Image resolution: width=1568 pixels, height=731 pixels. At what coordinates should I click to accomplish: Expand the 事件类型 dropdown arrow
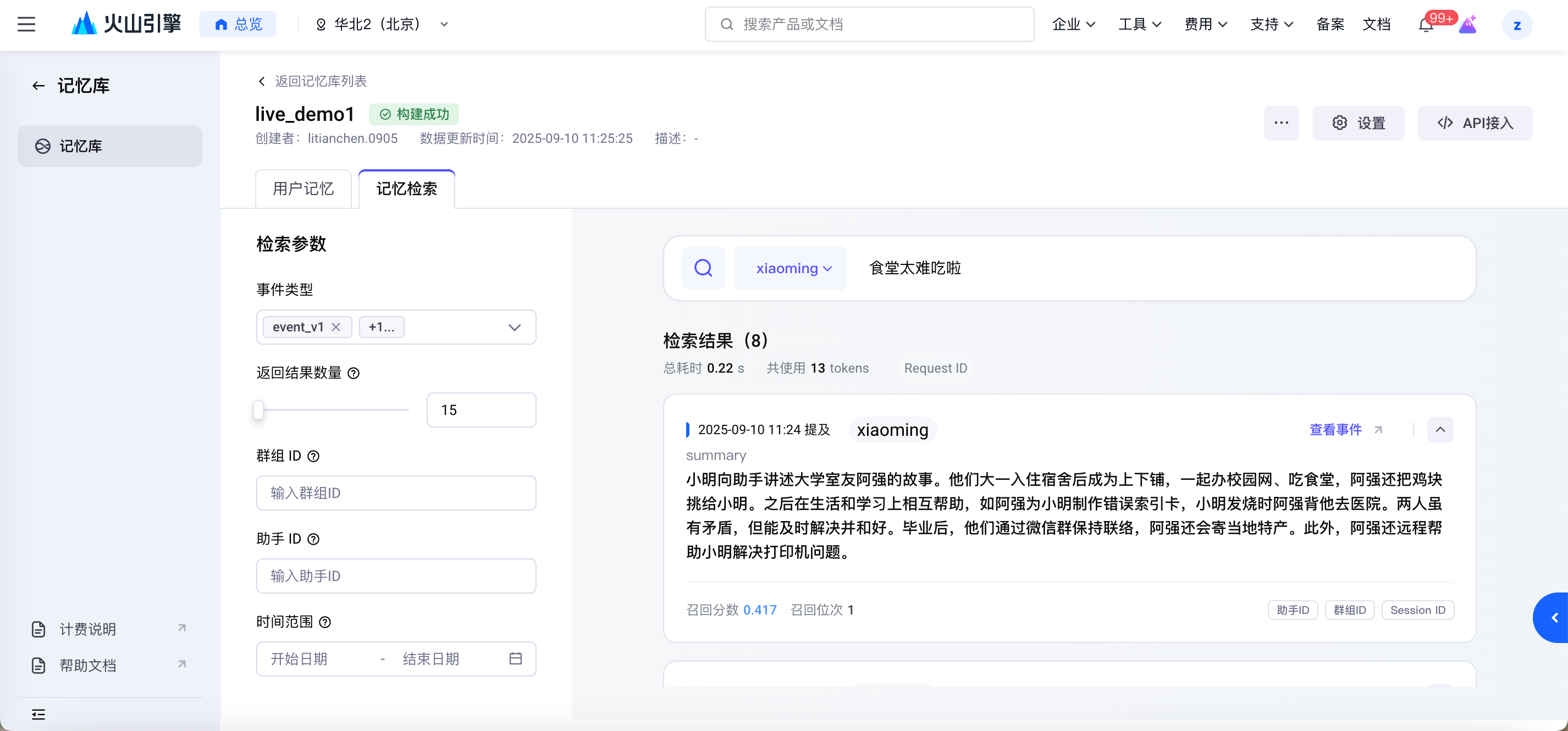coord(515,328)
